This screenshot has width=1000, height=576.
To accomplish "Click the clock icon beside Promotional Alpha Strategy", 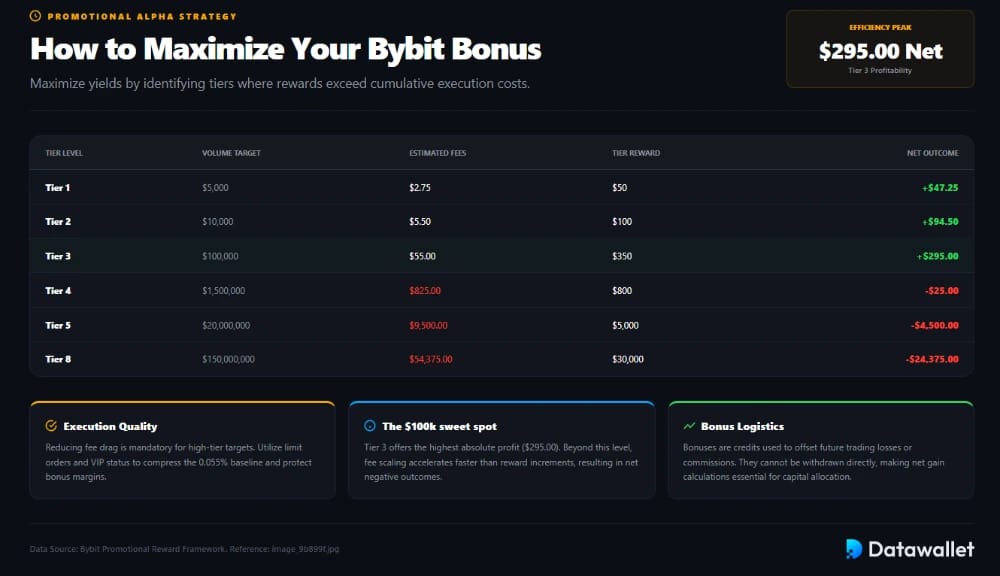I will coord(35,16).
